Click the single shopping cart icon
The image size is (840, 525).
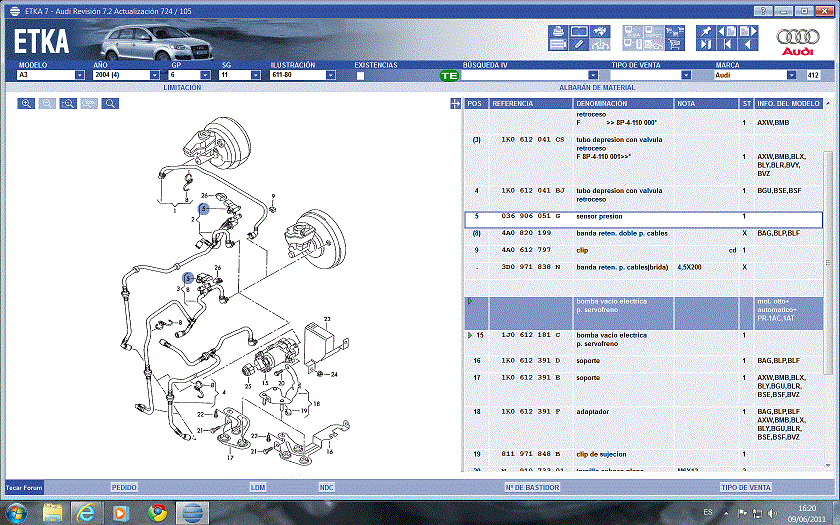click(x=674, y=44)
